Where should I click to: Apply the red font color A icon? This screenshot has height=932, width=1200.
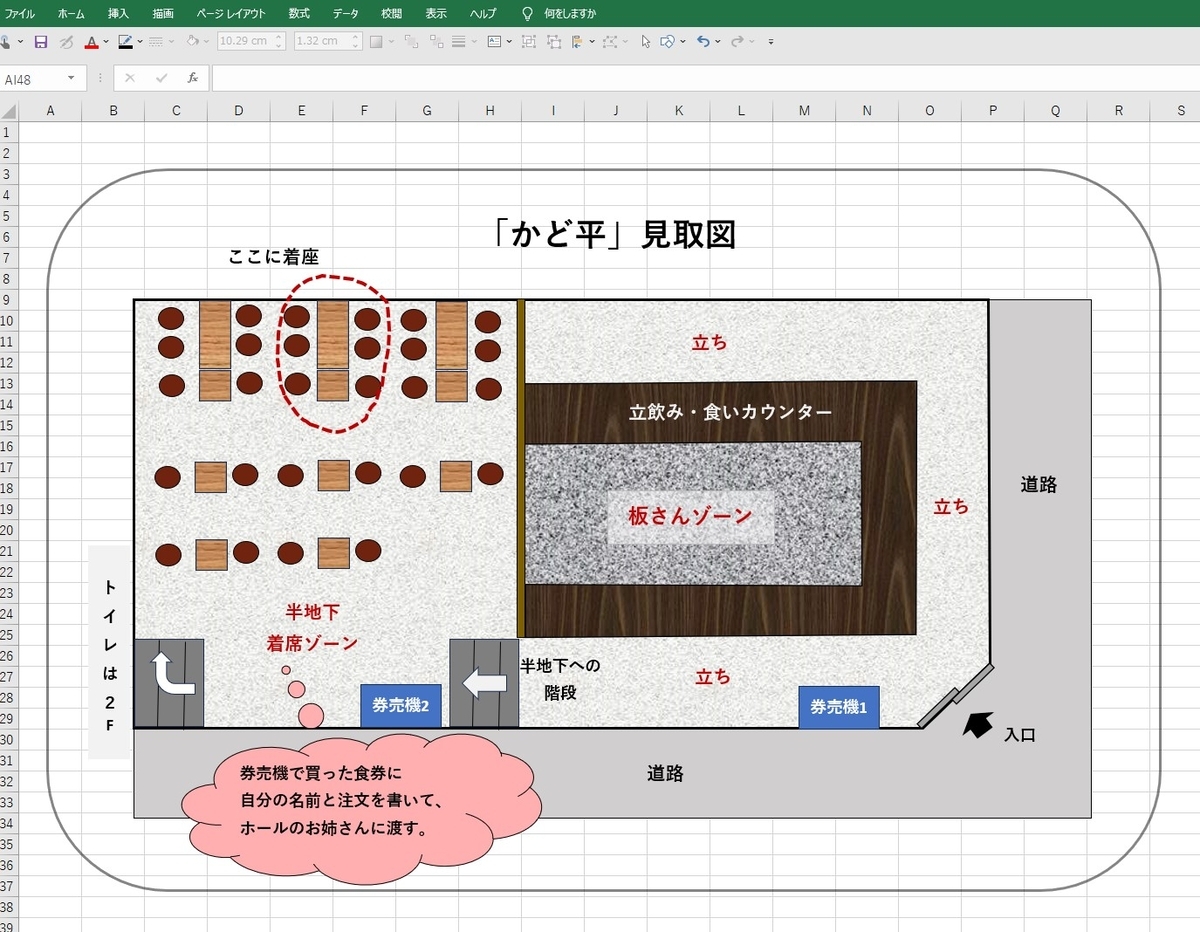tap(91, 42)
